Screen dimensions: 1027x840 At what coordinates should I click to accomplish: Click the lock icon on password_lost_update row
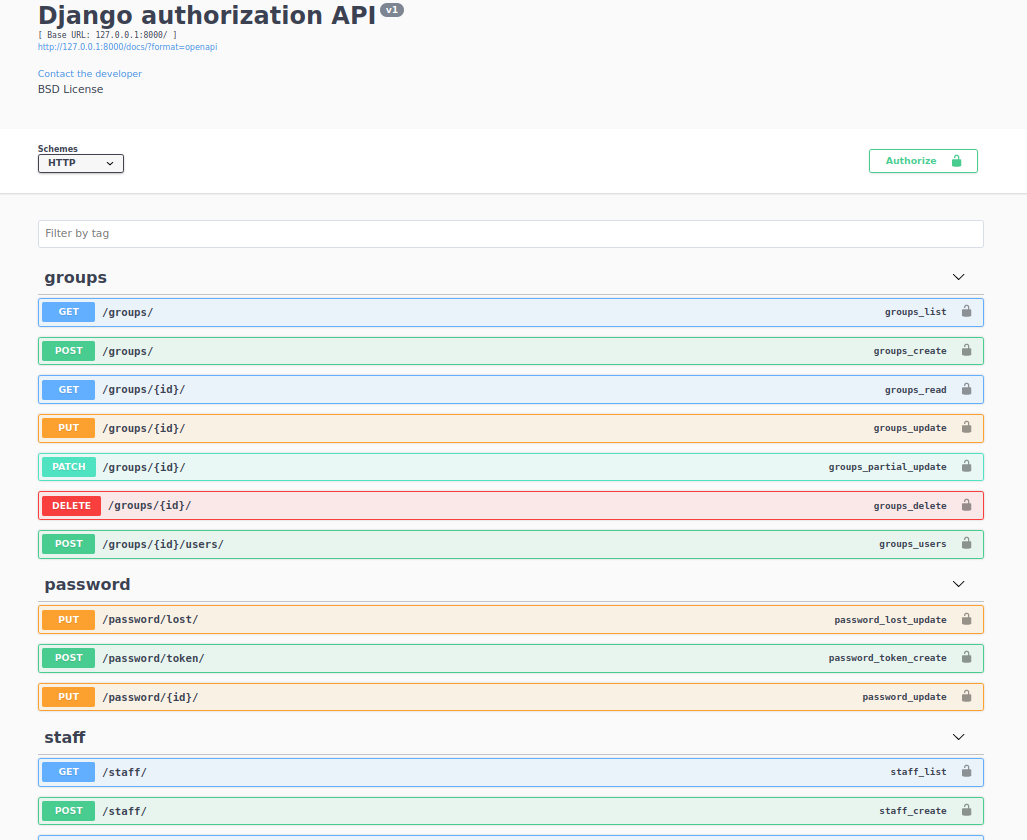pyautogui.click(x=966, y=619)
